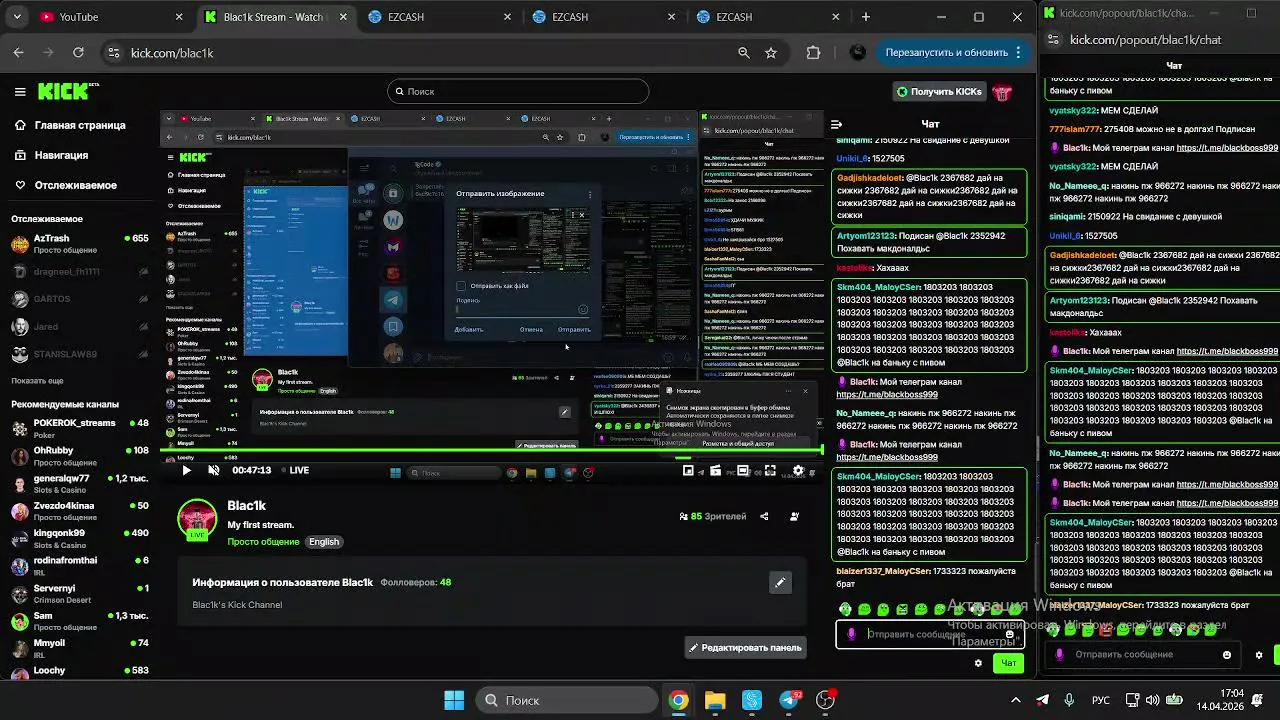The width and height of the screenshot is (1280, 720).
Task: Click the pencil edit icon in the user info panel
Action: pos(780,582)
